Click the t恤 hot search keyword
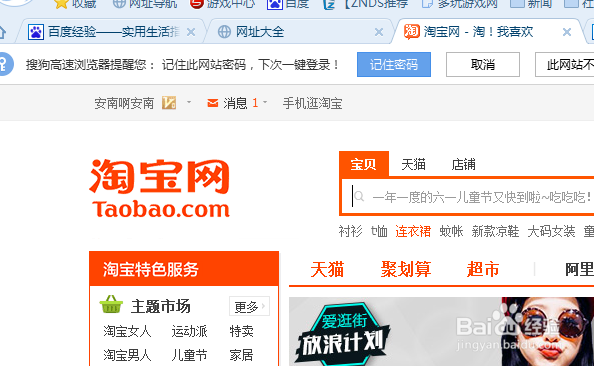The height and width of the screenshot is (366, 594). [x=379, y=231]
